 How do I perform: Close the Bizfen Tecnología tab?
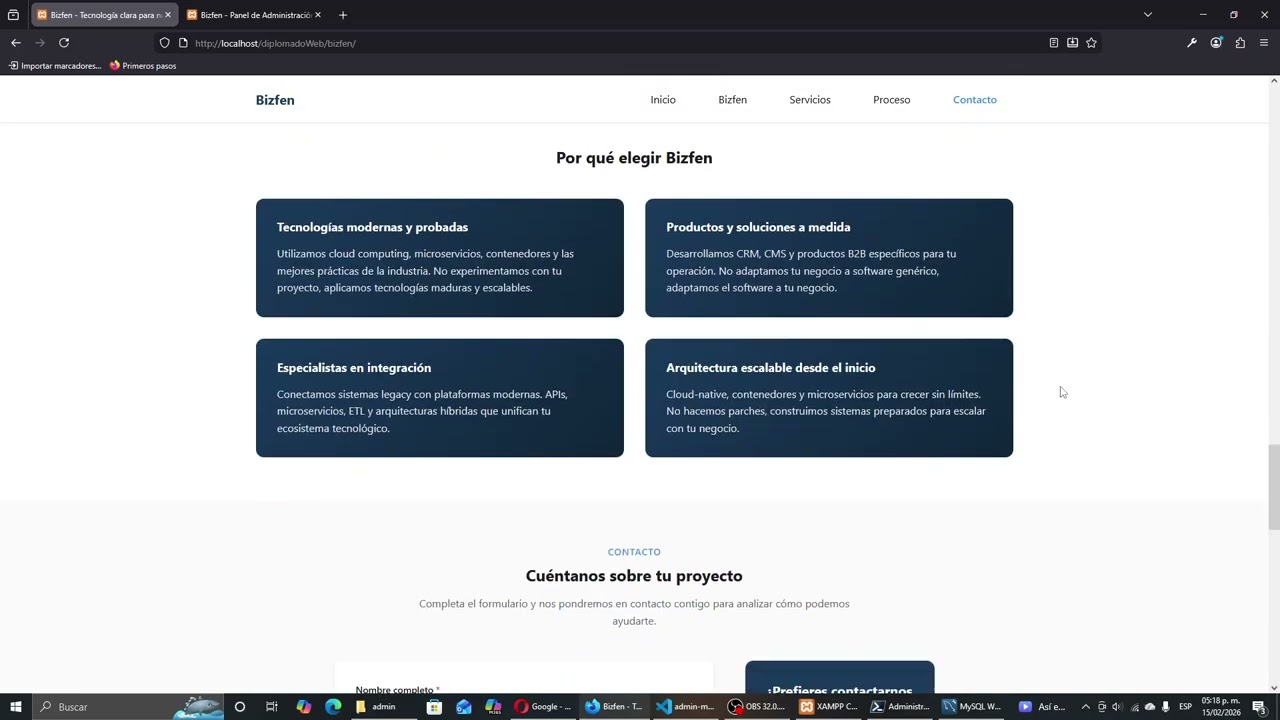(167, 15)
